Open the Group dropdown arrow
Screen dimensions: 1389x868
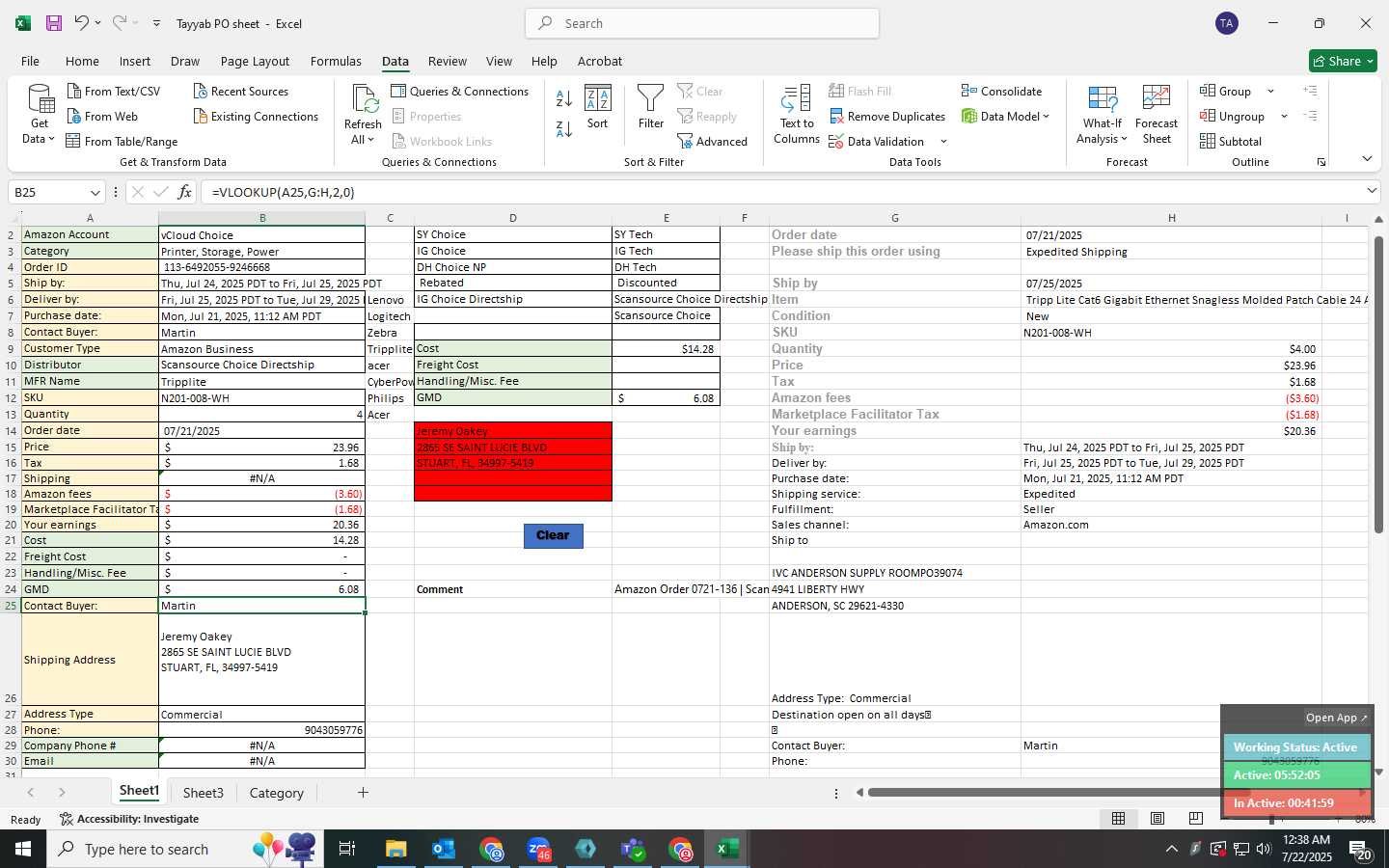click(x=1270, y=91)
